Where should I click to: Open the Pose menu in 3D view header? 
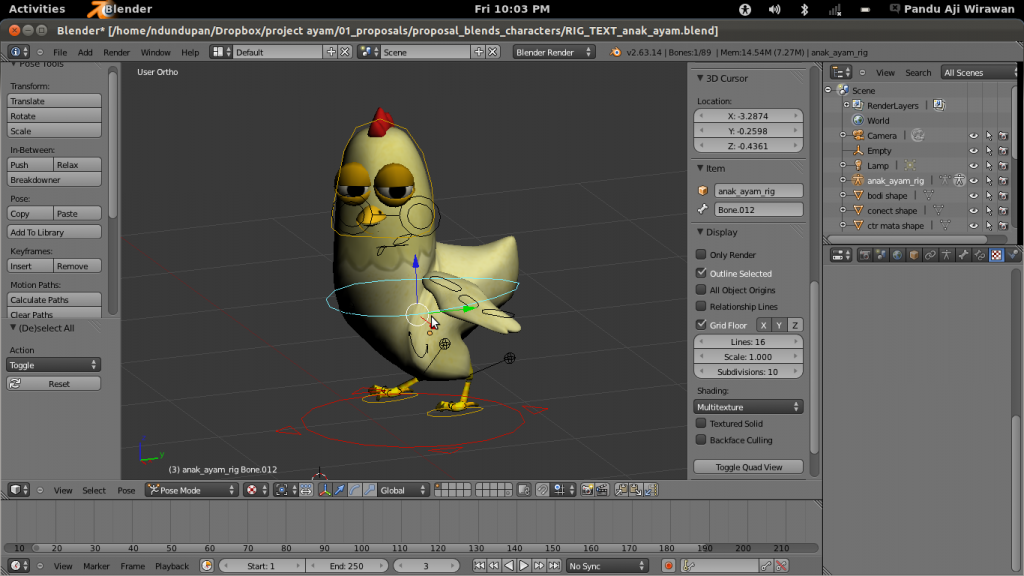(126, 490)
